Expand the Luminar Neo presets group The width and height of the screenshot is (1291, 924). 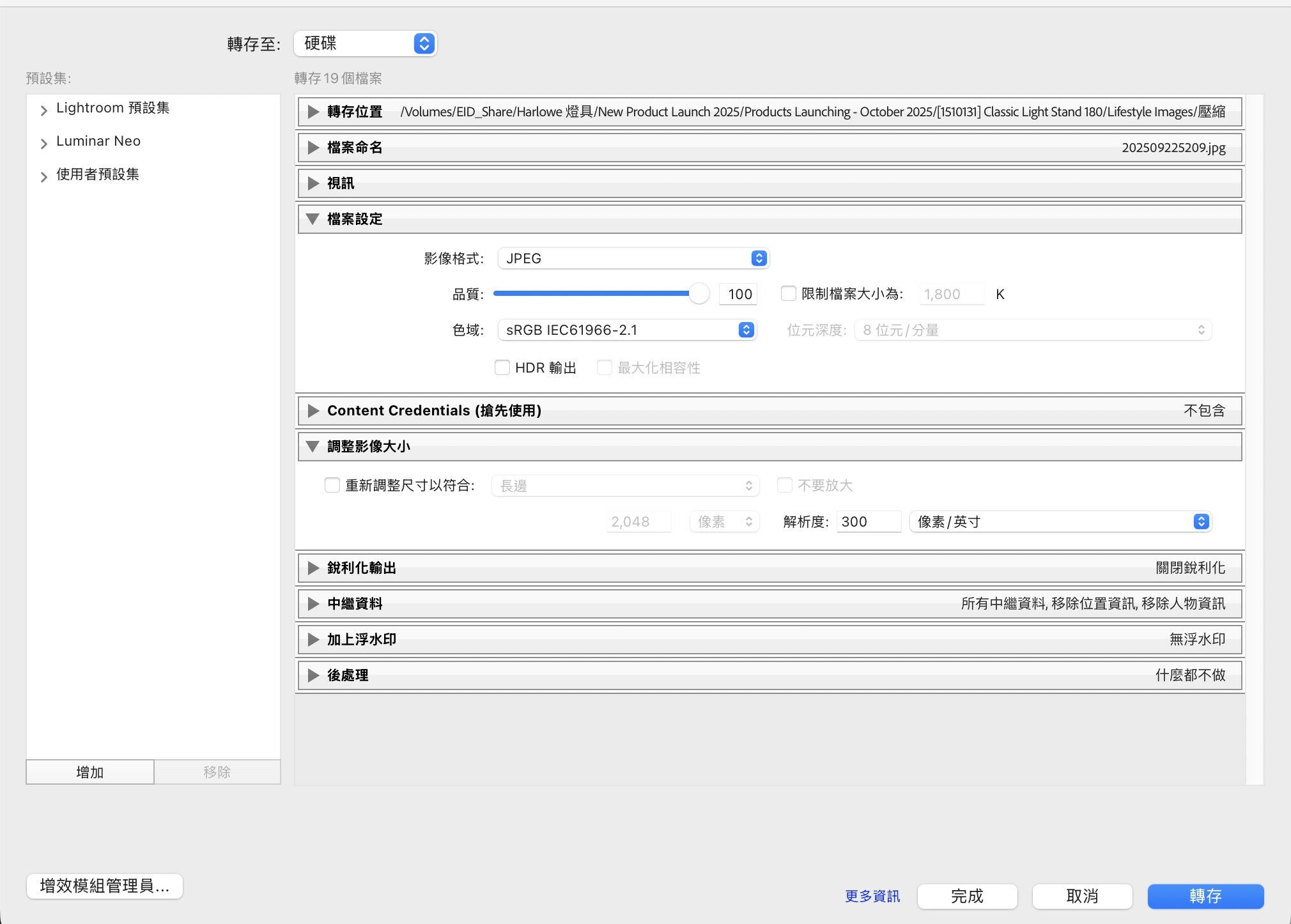coord(43,142)
